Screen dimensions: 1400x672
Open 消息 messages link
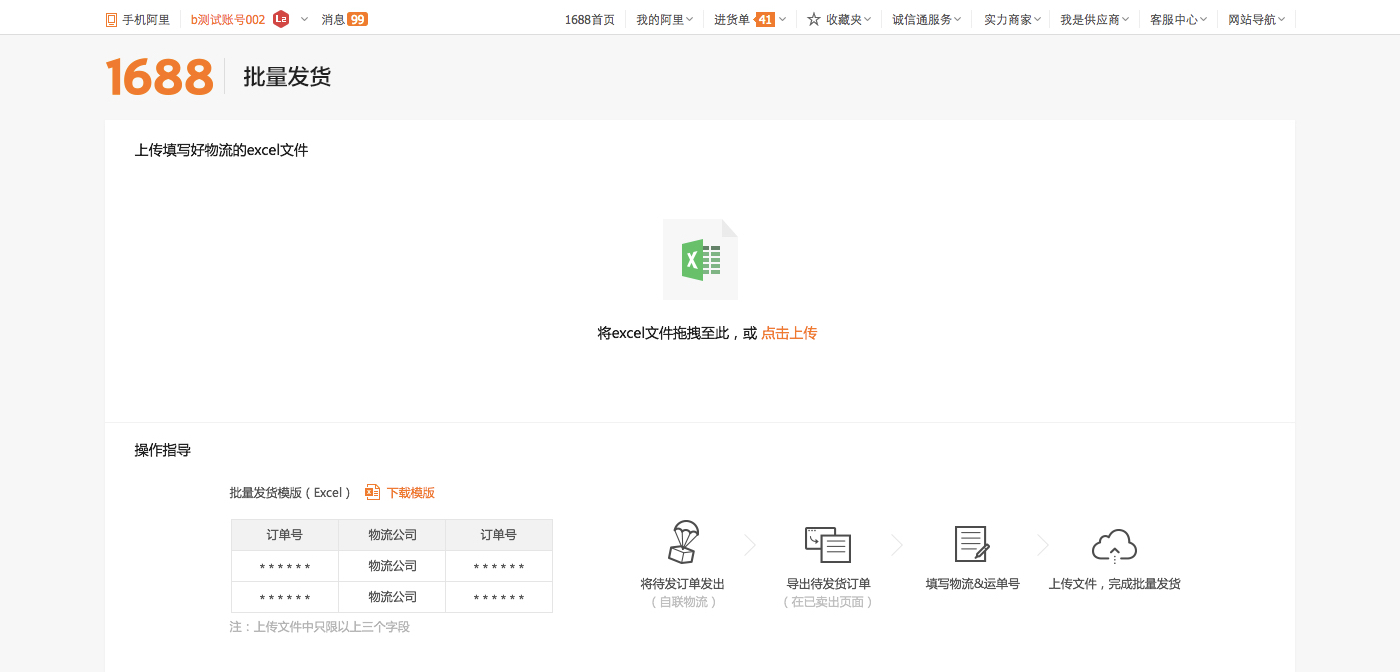333,19
